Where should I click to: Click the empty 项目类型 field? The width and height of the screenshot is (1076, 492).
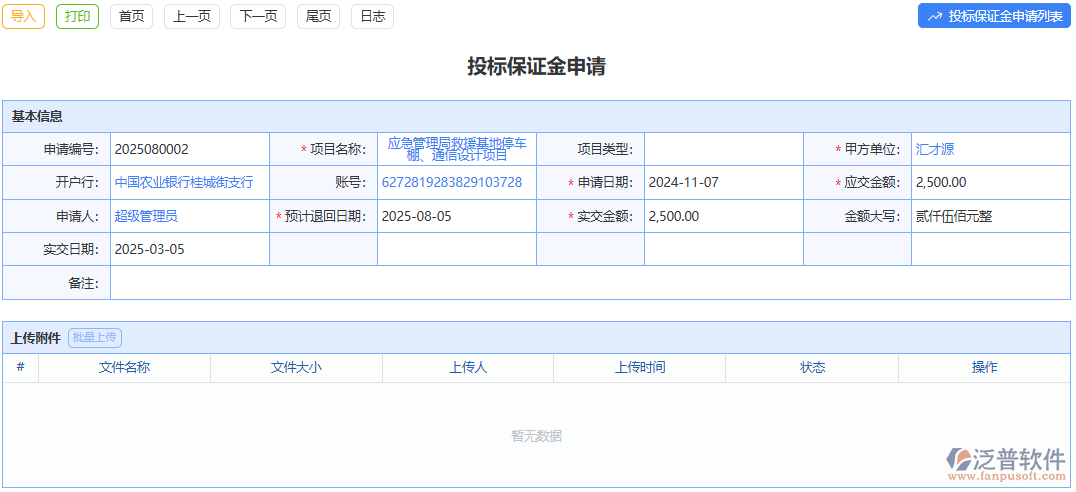[724, 149]
